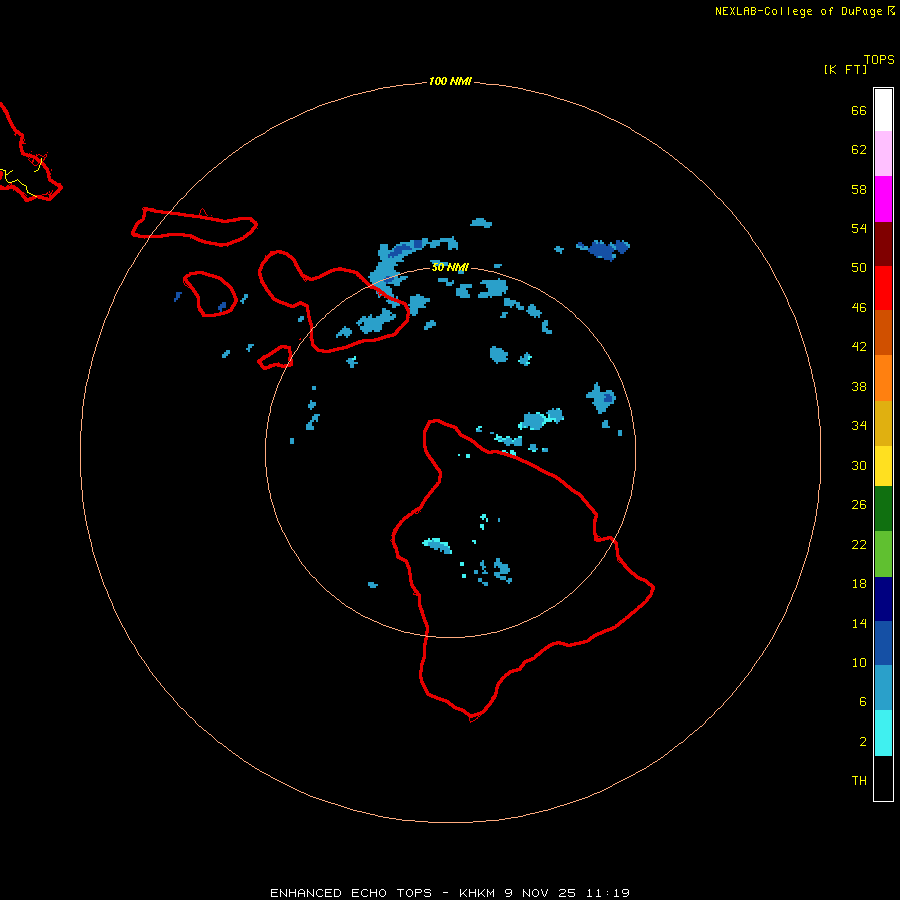Click the legend value 14

pos(859,623)
